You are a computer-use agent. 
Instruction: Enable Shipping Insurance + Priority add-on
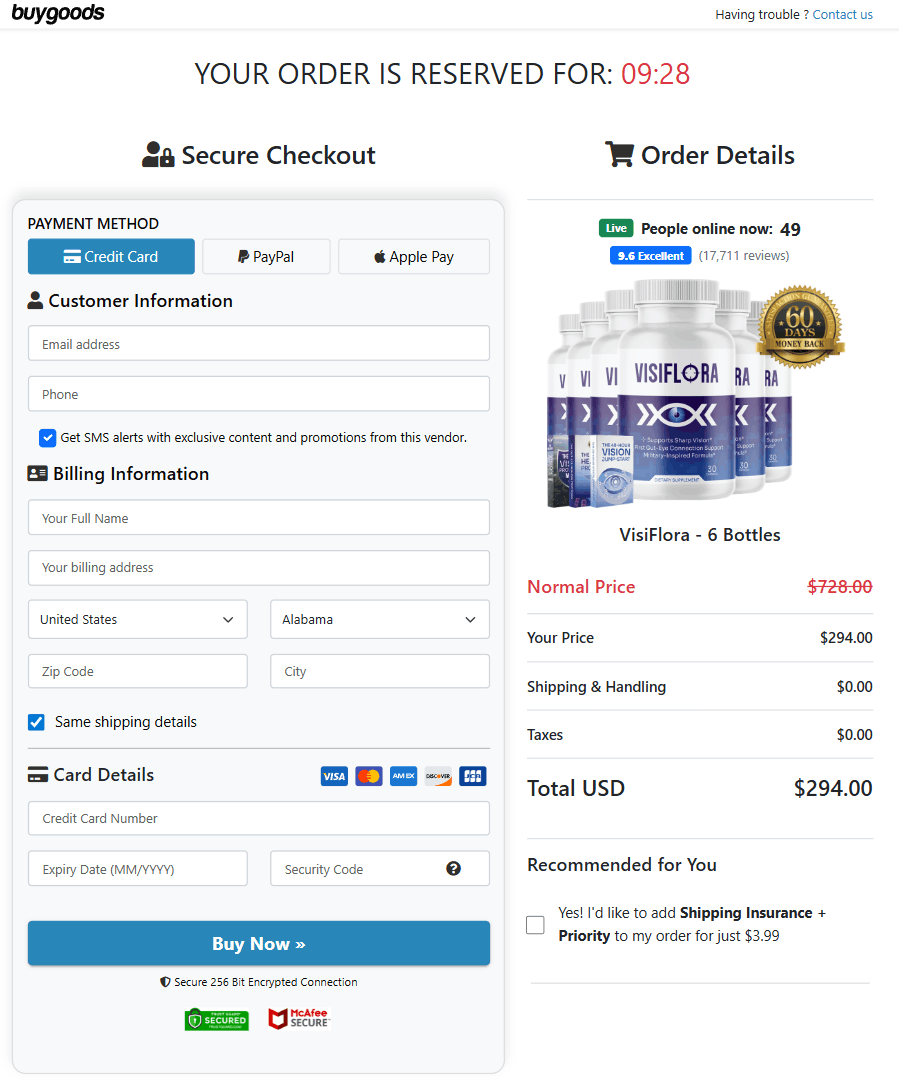(535, 925)
